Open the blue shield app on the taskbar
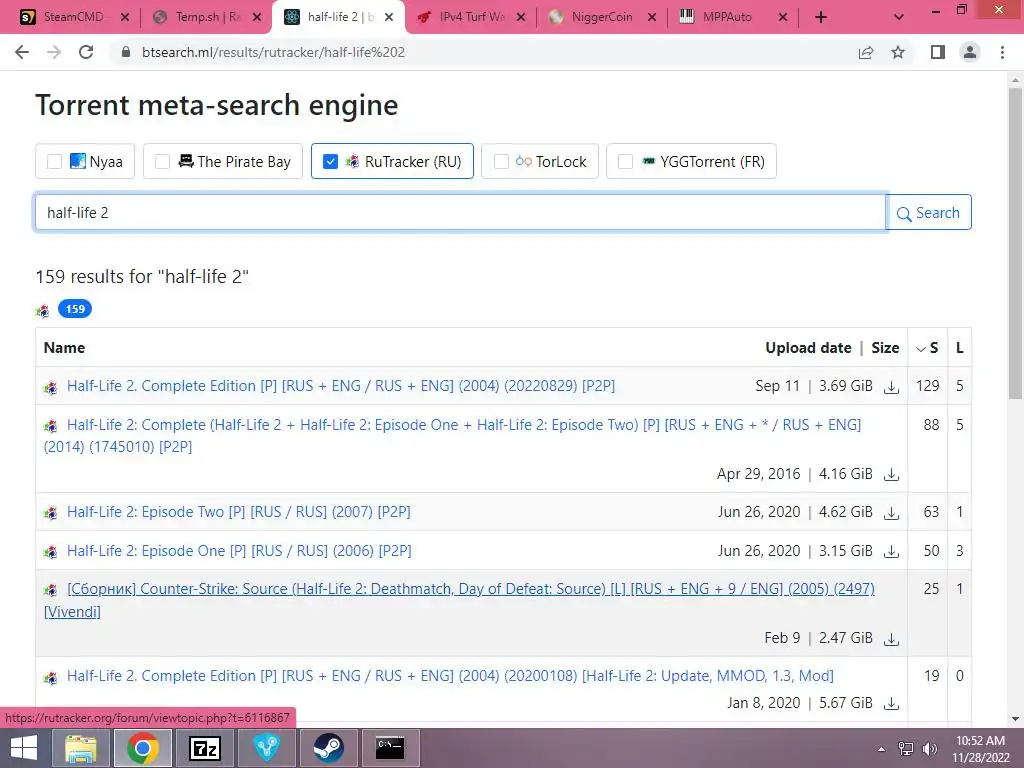This screenshot has width=1024, height=768. coord(266,748)
